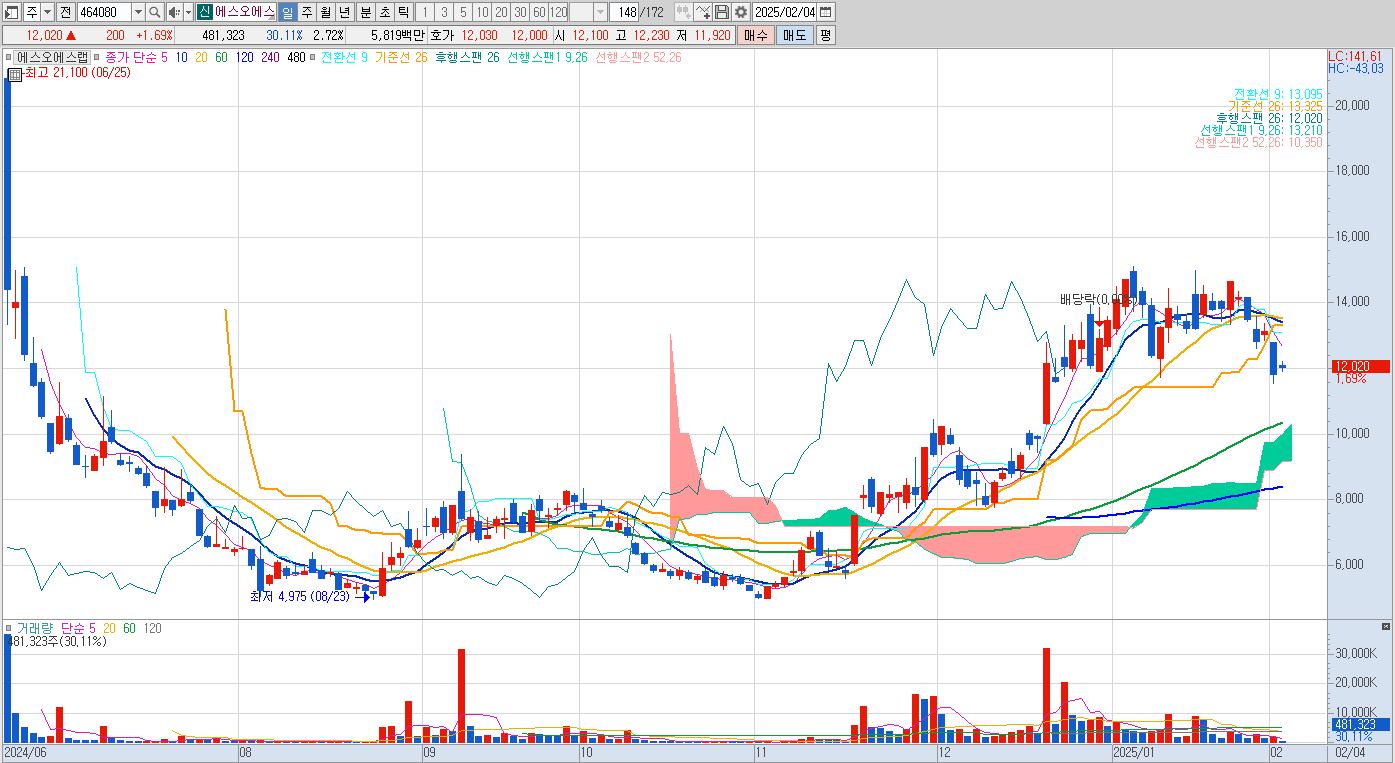The width and height of the screenshot is (1395, 763).
Task: Switch to 월 monthly period
Action: tap(325, 12)
